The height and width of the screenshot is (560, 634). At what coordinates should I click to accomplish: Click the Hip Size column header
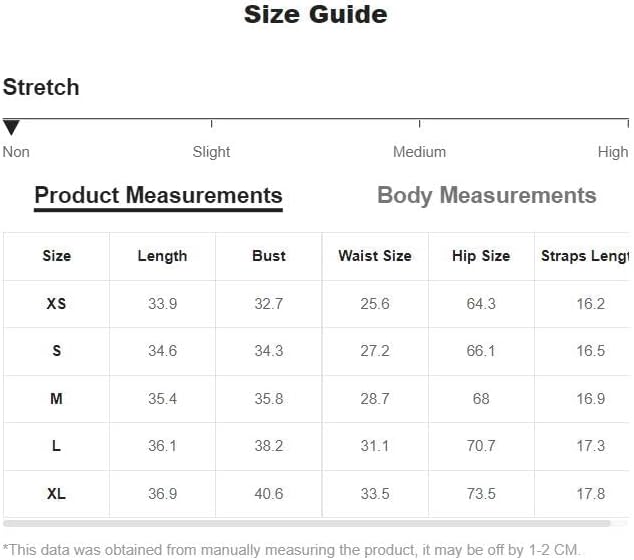pos(481,256)
